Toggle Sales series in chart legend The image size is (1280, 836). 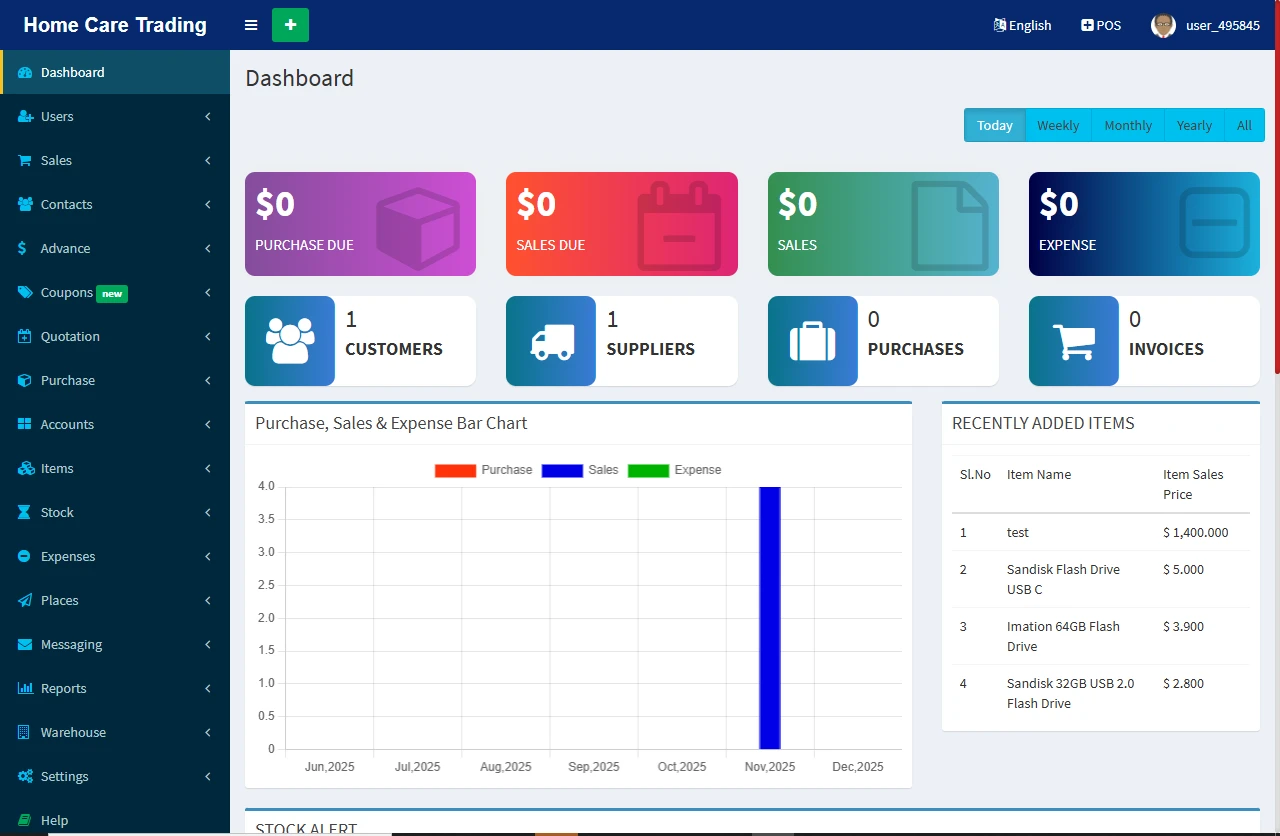click(562, 470)
